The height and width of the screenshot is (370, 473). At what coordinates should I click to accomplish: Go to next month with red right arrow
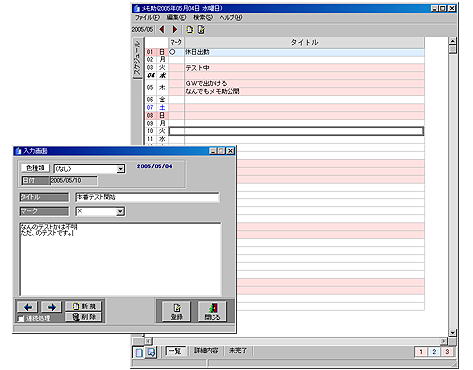(x=174, y=30)
